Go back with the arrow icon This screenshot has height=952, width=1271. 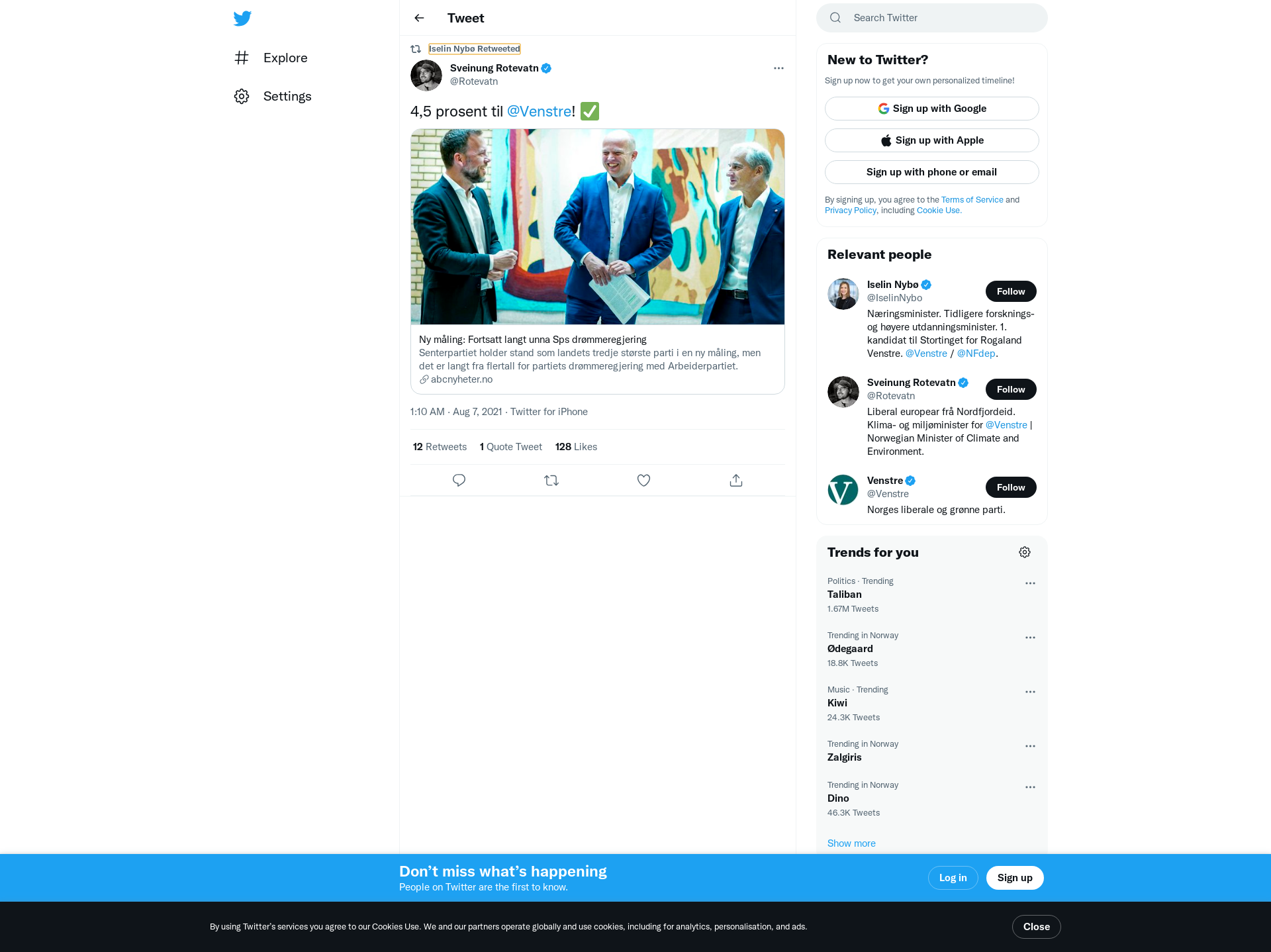coord(419,18)
